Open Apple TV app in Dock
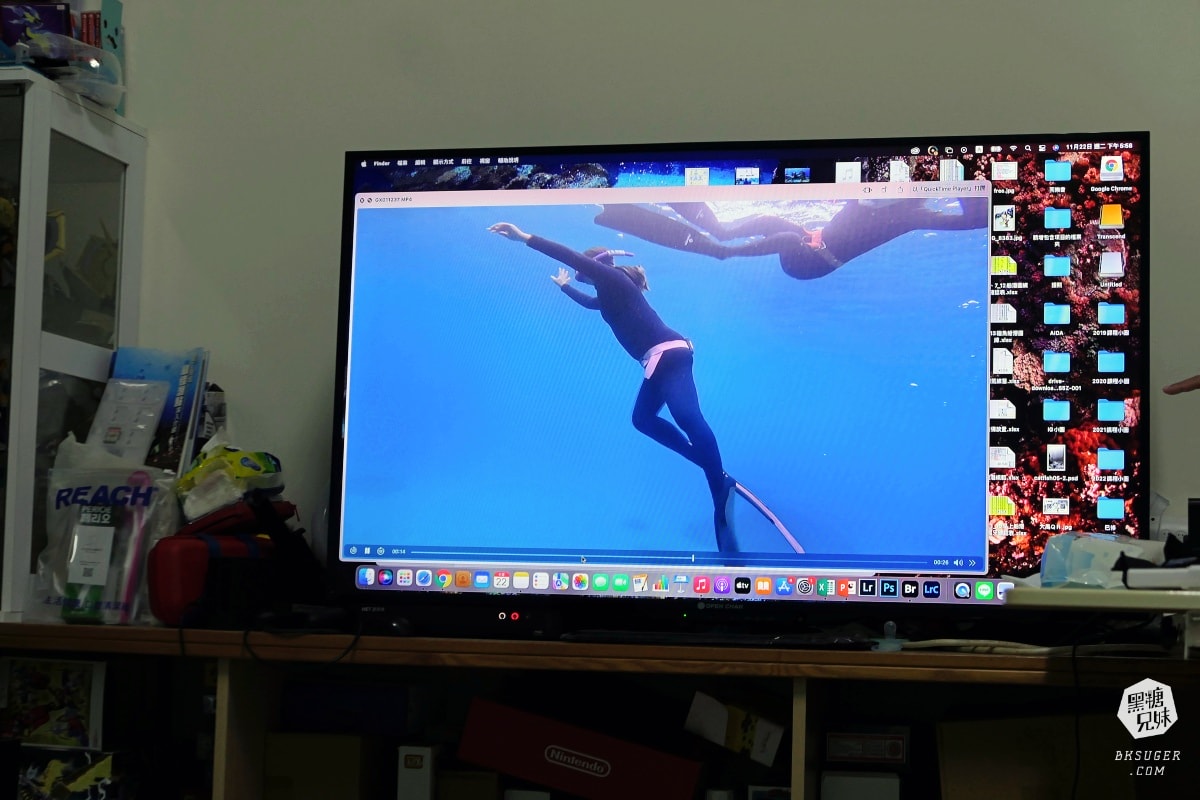The image size is (1200, 800). pyautogui.click(x=742, y=585)
